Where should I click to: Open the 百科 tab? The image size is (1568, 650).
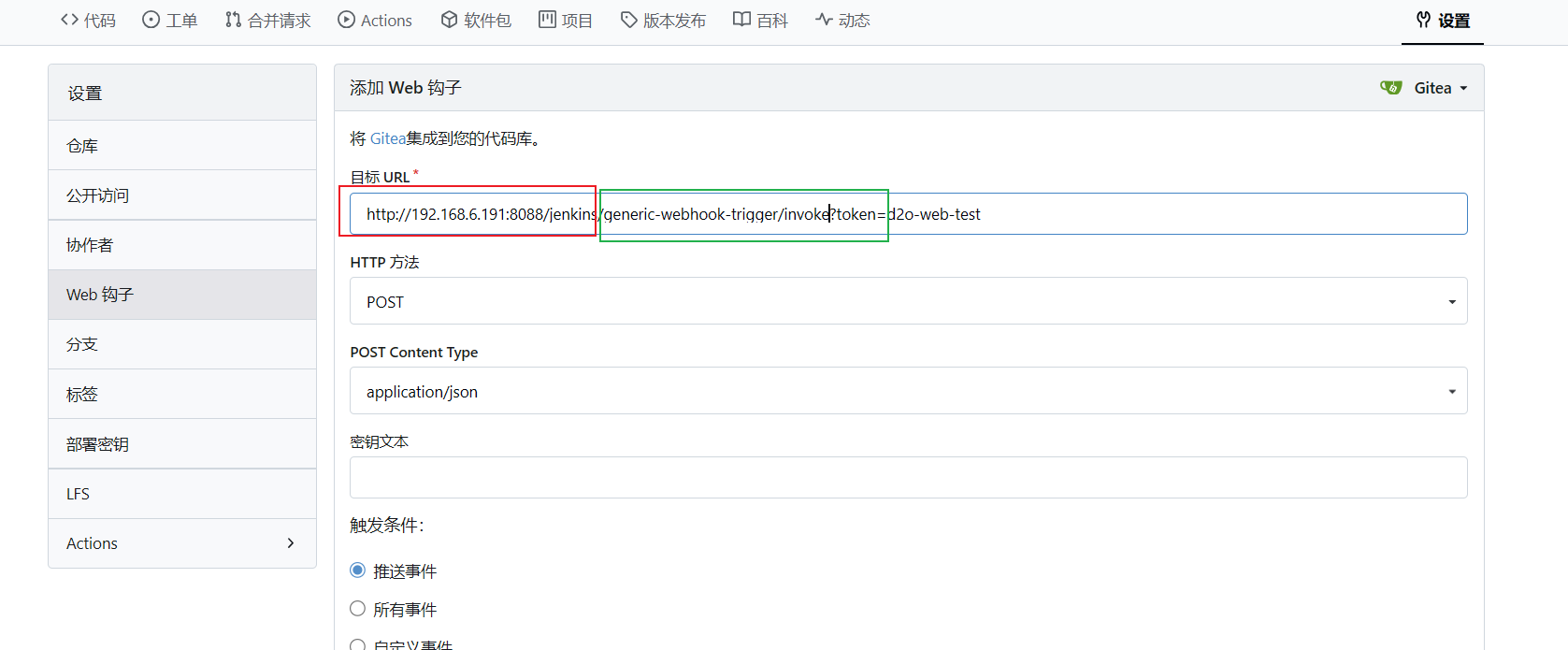[x=760, y=21]
